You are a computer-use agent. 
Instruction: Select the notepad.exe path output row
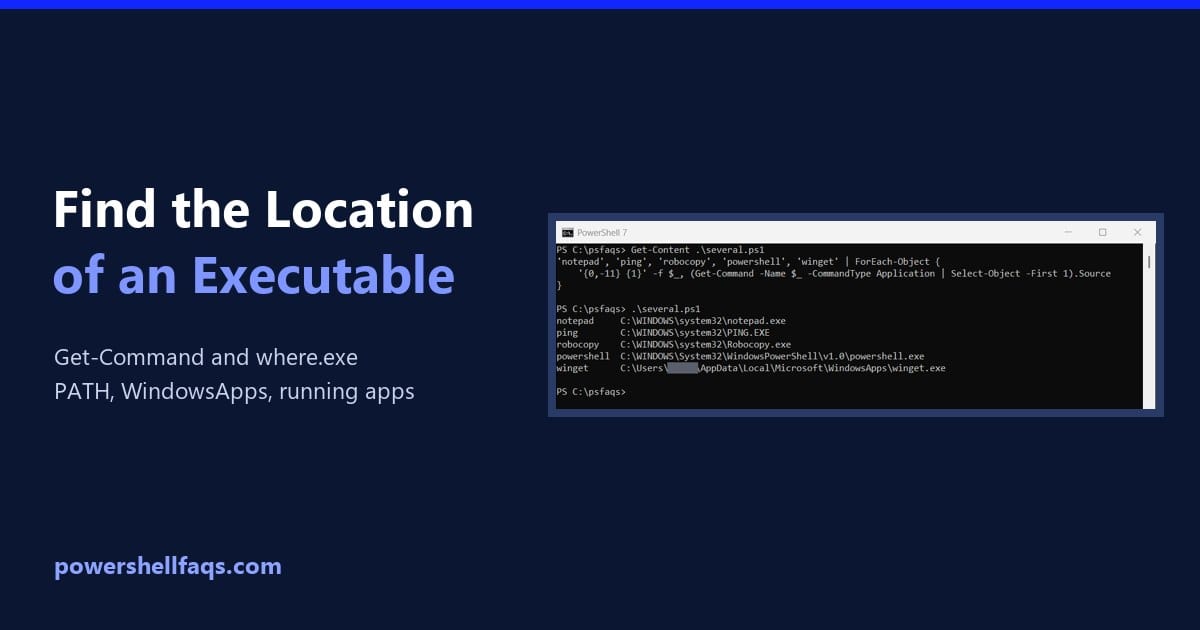671,321
